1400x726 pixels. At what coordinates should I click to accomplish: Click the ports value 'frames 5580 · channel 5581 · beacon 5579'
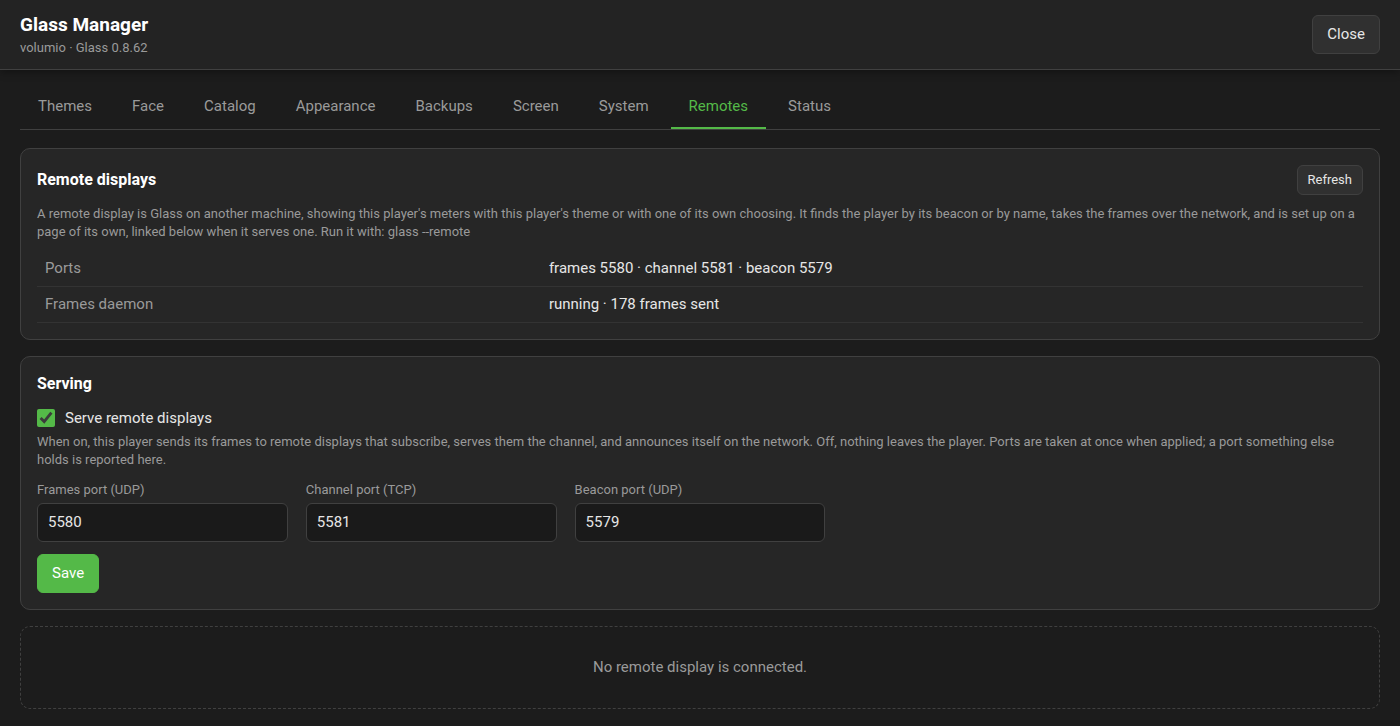[691, 268]
